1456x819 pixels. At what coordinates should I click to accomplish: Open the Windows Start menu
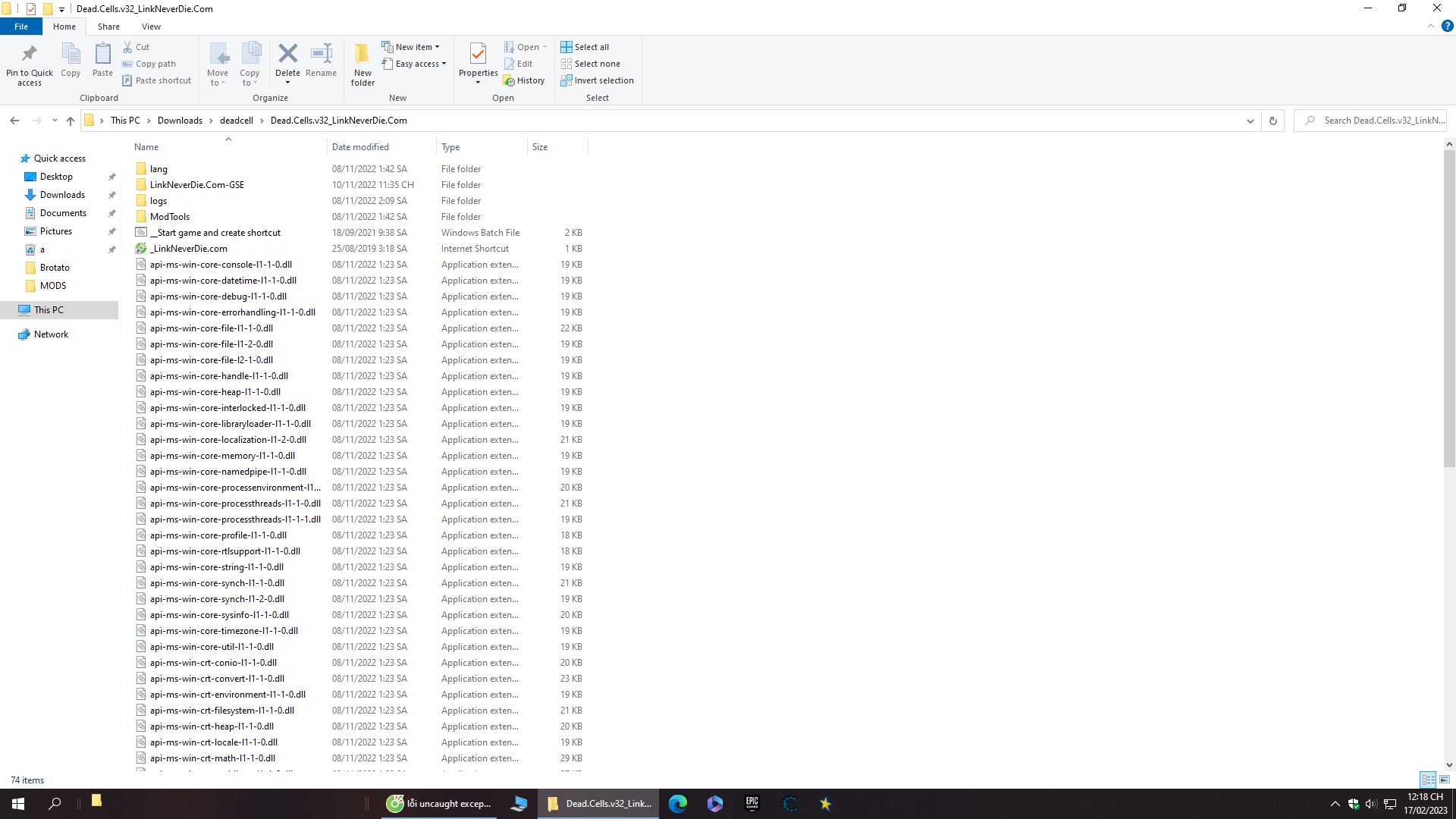[x=18, y=804]
